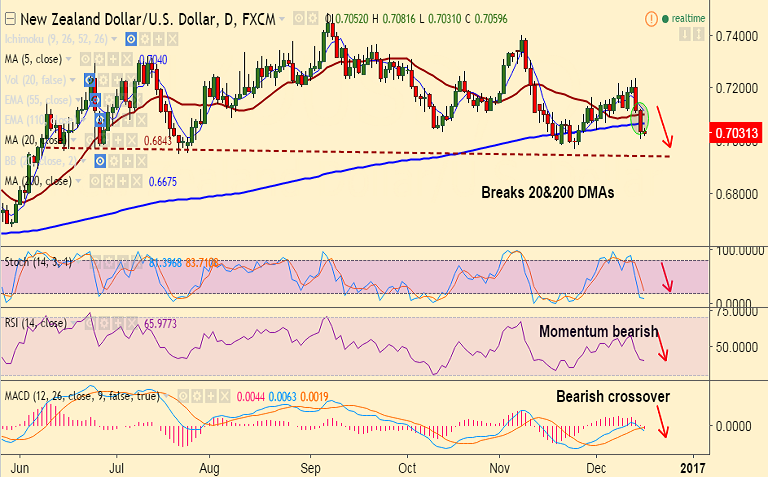Remove MA (5, close) with its X icon
This screenshot has width=768, height=478.
pyautogui.click(x=126, y=60)
